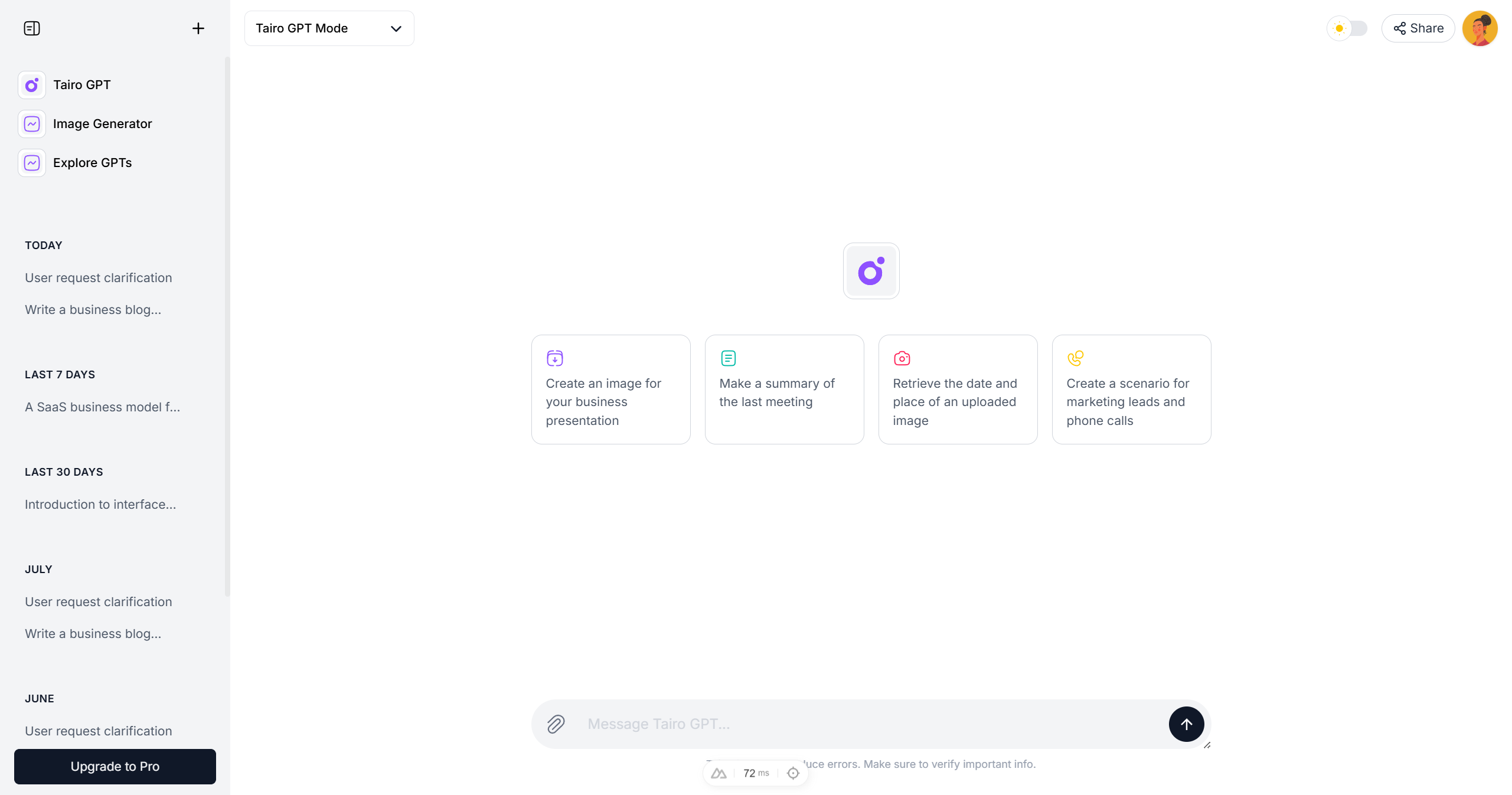Attach a file using the paperclip icon
This screenshot has height=795, width=1512.
(x=555, y=724)
